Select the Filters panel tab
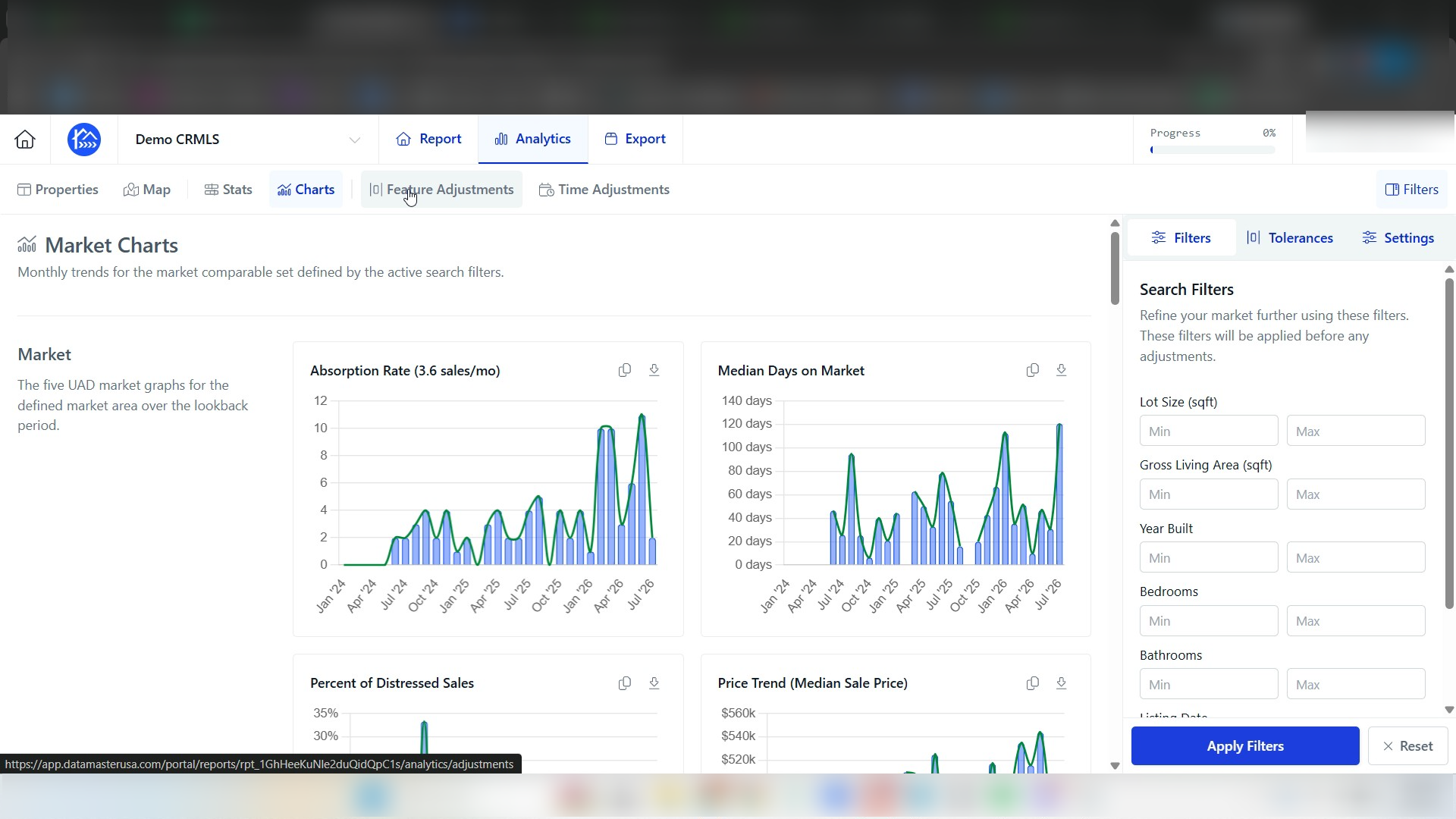Viewport: 1456px width, 819px height. 1181,238
